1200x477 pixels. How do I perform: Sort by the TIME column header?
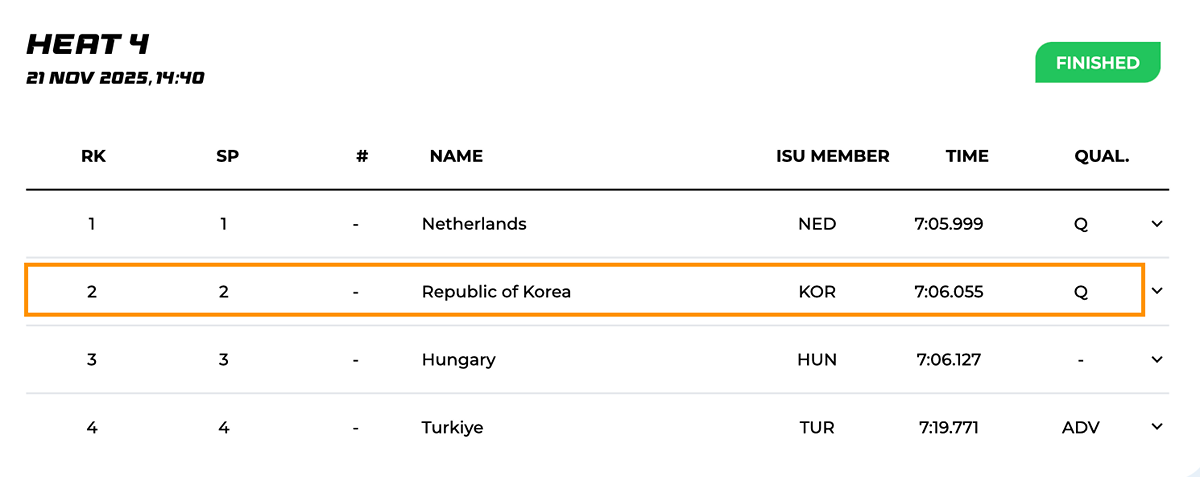(967, 156)
